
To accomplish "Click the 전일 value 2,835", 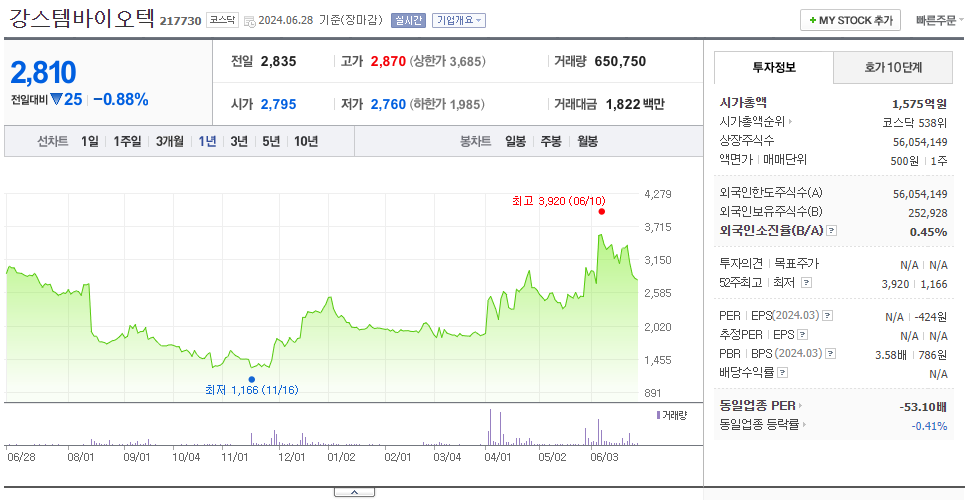I will (278, 61).
